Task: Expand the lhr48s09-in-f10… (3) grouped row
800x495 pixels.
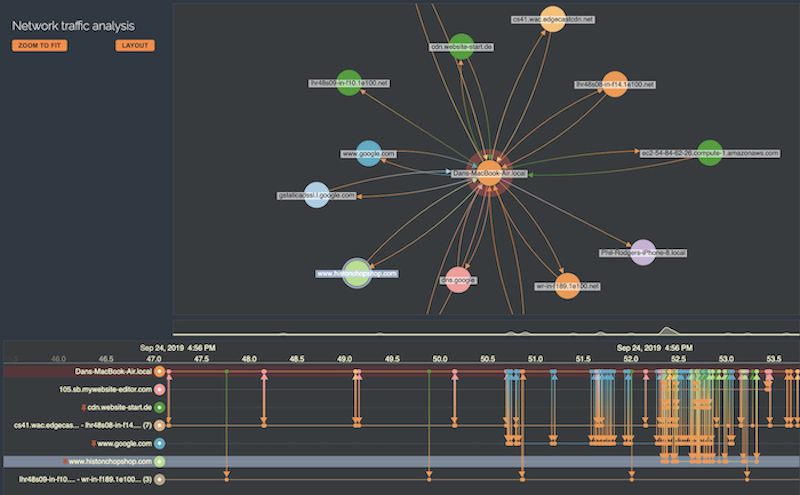Action: (x=85, y=479)
